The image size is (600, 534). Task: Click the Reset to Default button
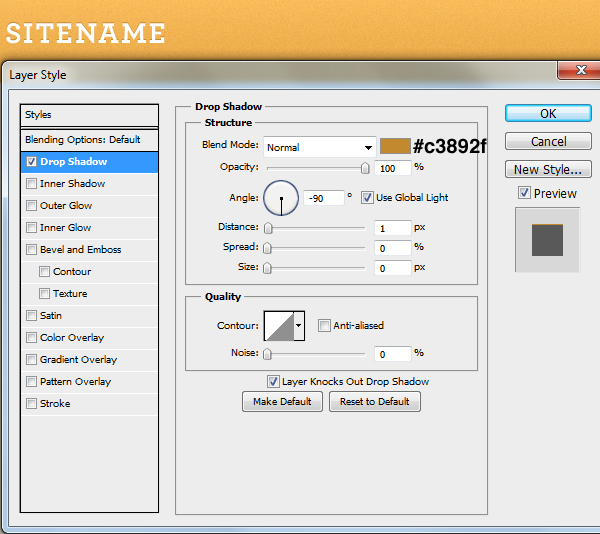375,402
